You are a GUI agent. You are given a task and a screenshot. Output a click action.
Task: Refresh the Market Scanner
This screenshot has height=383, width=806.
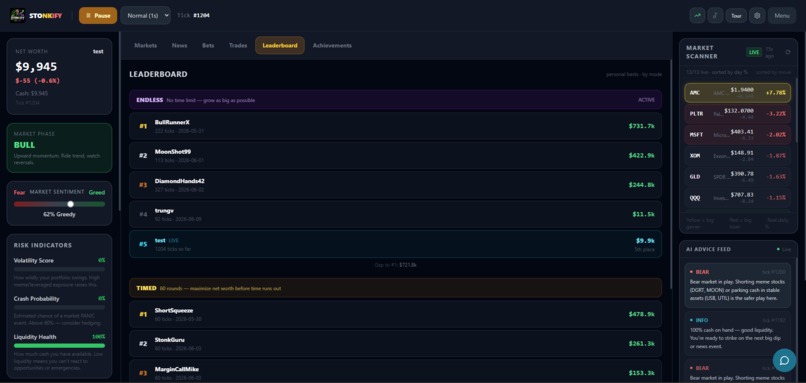(787, 52)
